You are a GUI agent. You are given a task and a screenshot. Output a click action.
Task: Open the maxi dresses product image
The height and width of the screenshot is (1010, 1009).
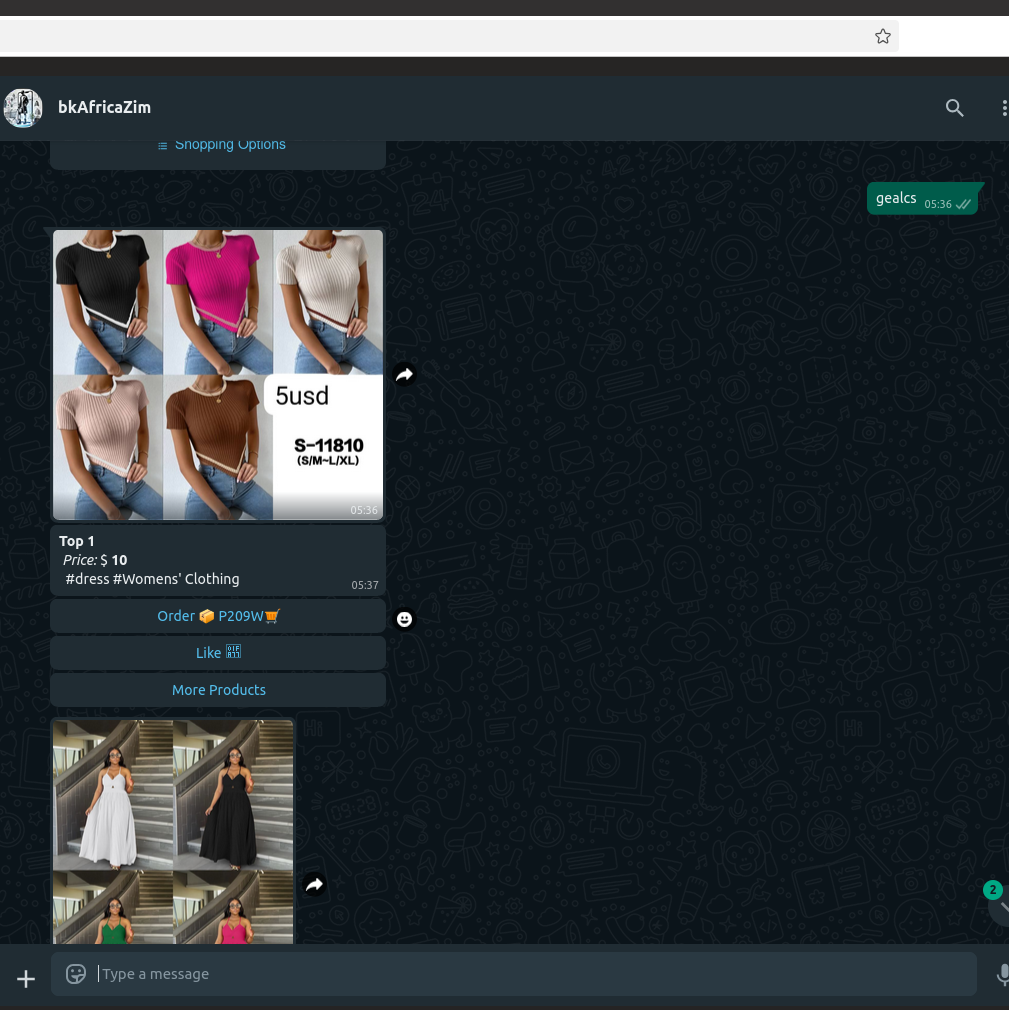point(173,830)
